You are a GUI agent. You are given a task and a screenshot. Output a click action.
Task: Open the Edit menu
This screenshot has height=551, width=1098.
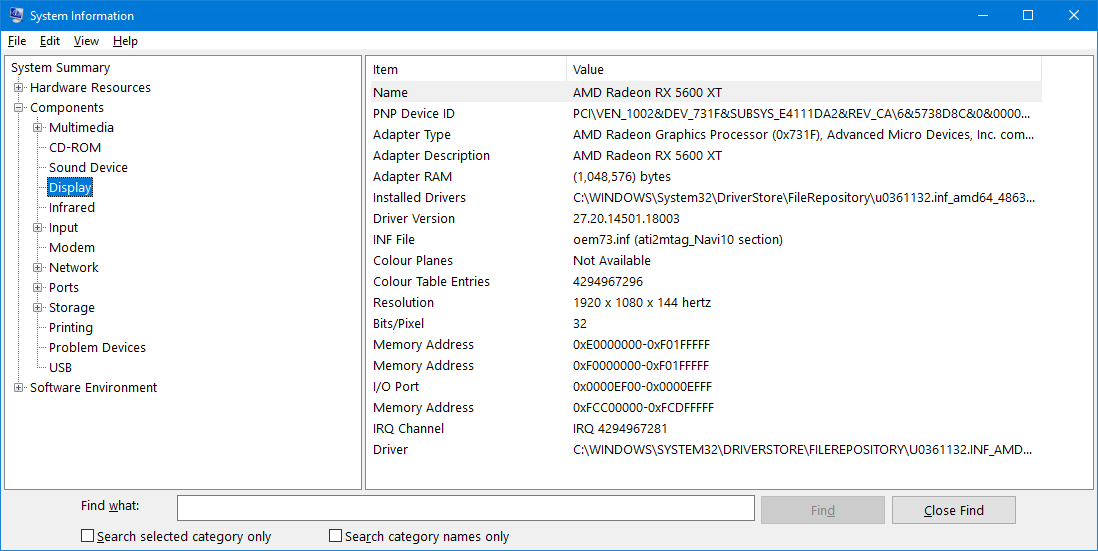coord(50,41)
